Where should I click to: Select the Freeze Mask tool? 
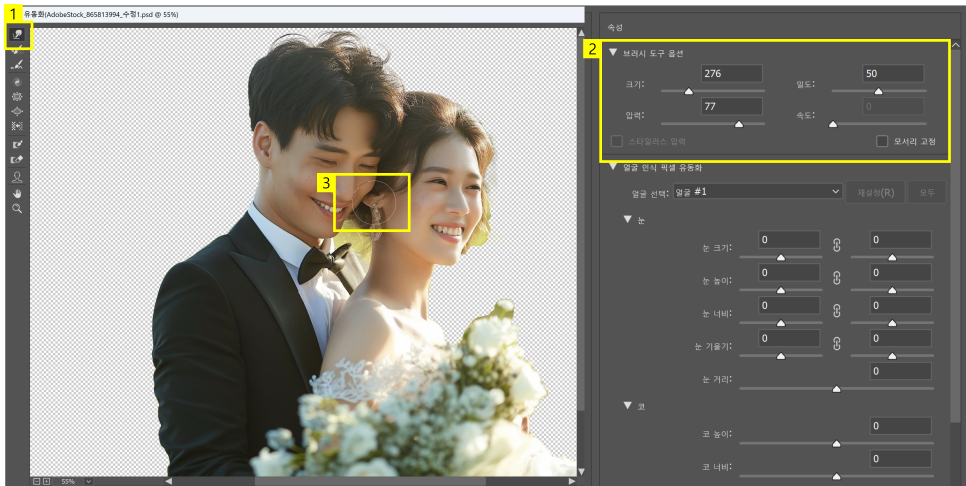click(x=17, y=144)
